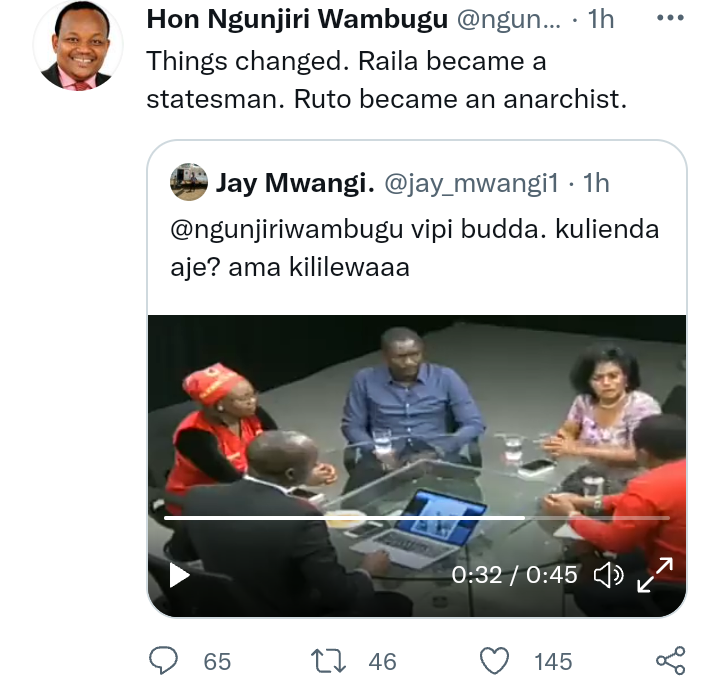Click the Hon Ngunjiri Wambugu display name
The height and width of the screenshot is (693, 720).
click(x=297, y=19)
